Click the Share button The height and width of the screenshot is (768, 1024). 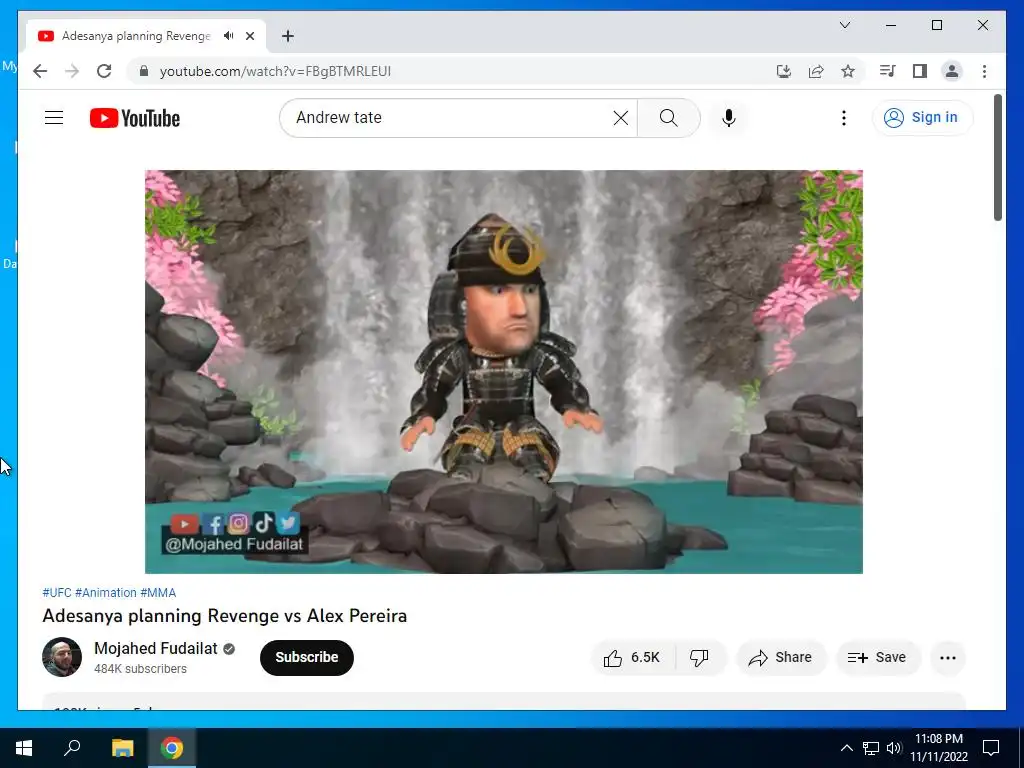781,658
